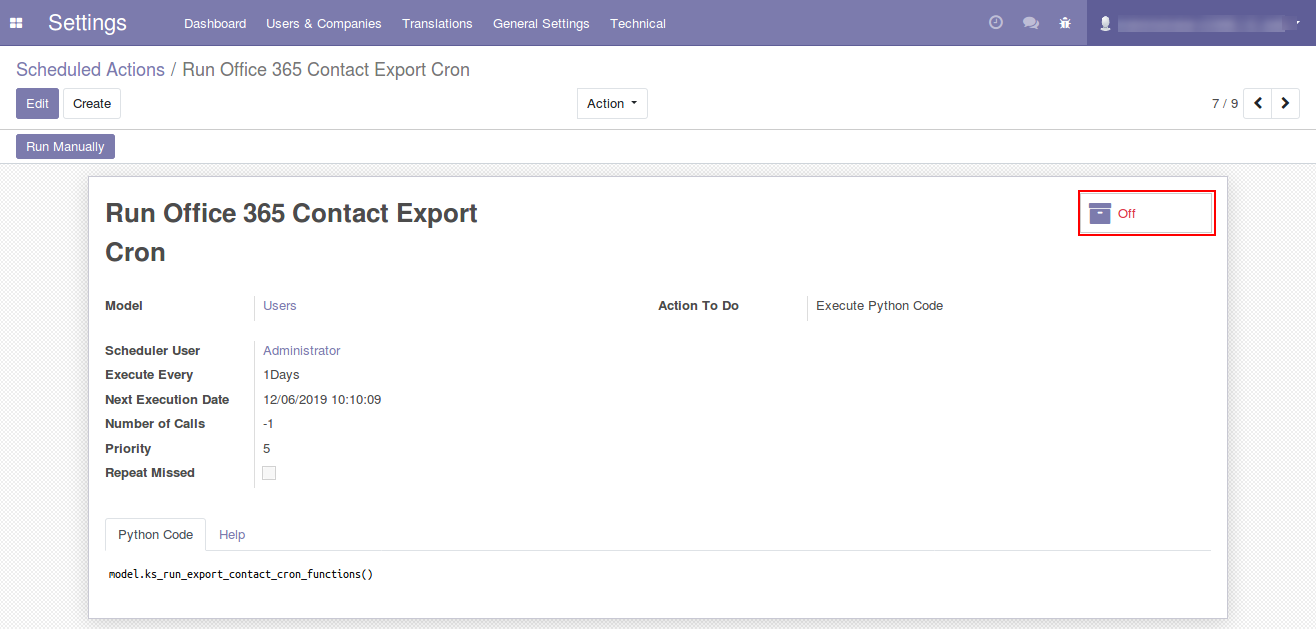This screenshot has width=1316, height=629.
Task: Click the archive box icon
Action: [1100, 213]
